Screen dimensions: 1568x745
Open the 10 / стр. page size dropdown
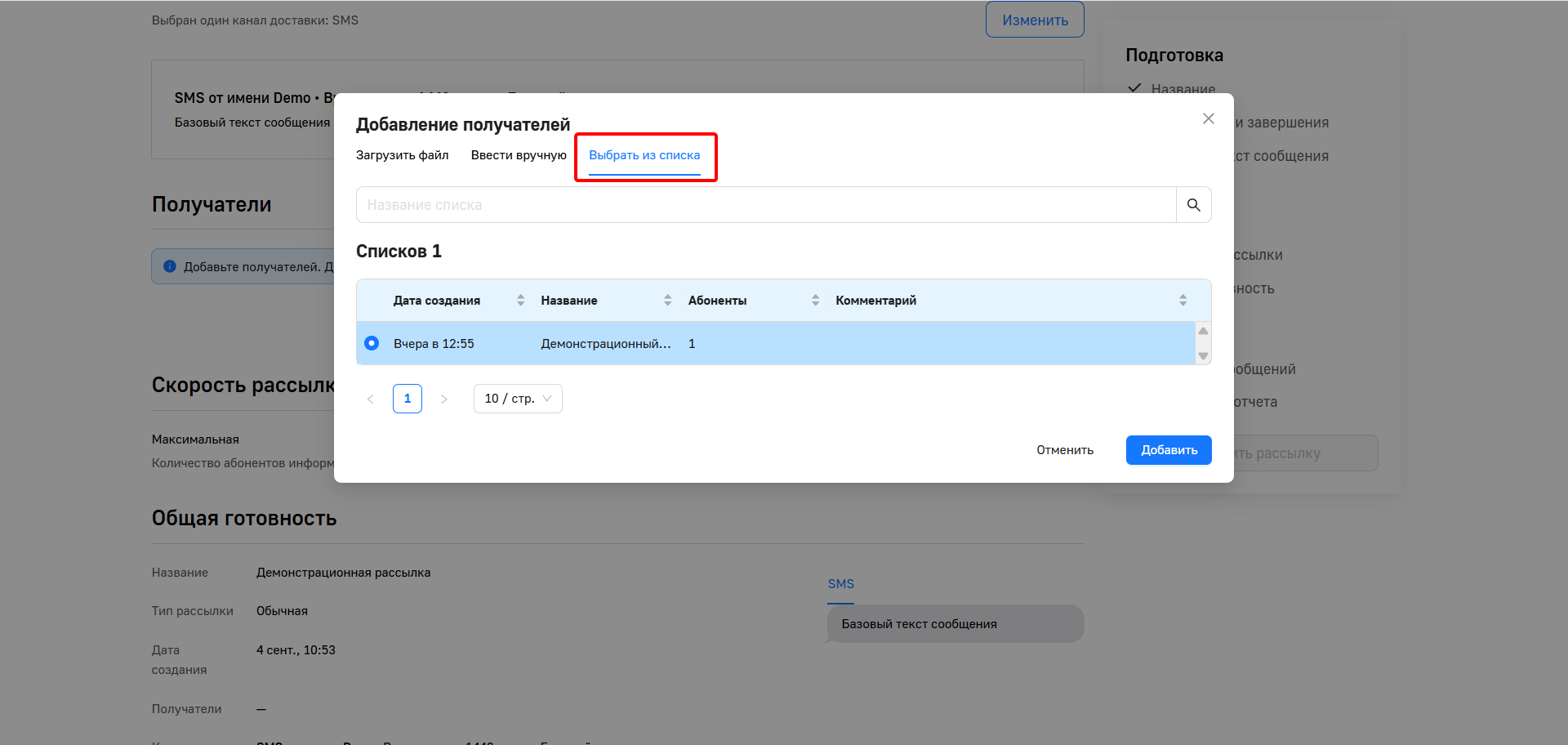tap(518, 399)
